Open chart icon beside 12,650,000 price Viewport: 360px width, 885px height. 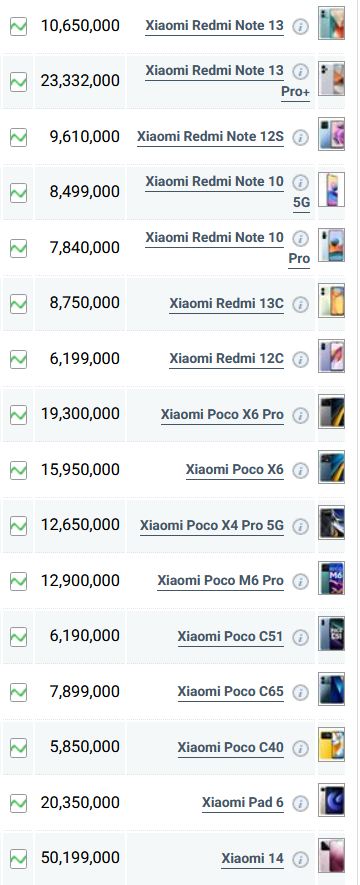[19, 526]
